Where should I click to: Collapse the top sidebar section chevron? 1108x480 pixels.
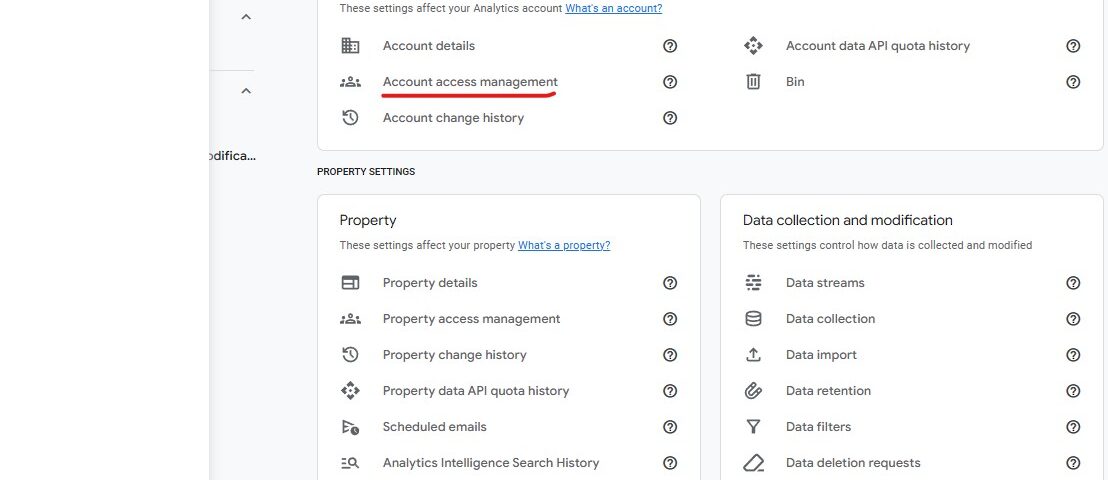246,17
